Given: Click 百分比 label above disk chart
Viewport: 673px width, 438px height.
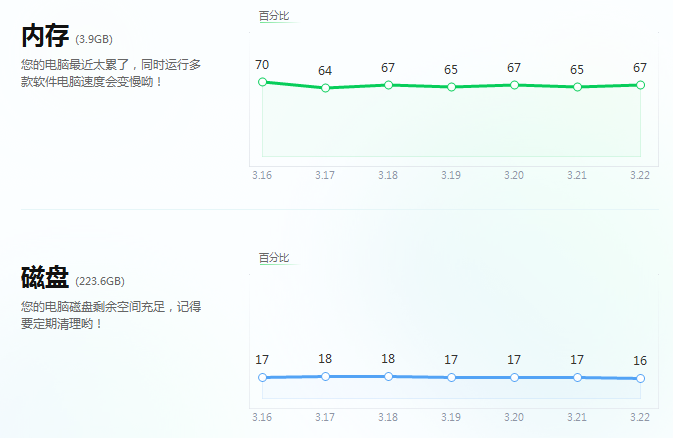Looking at the screenshot, I should [273, 258].
